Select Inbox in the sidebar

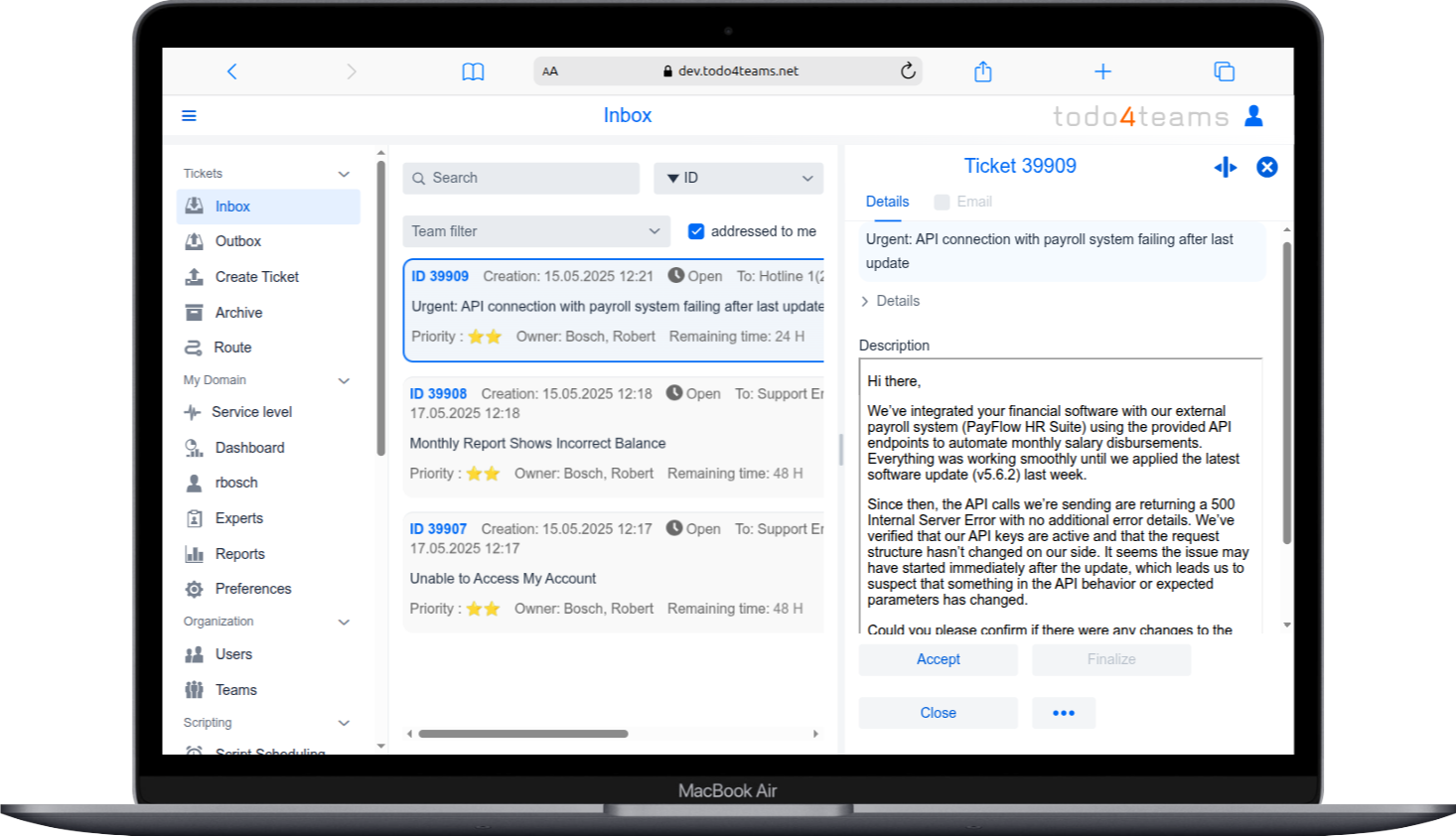268,207
